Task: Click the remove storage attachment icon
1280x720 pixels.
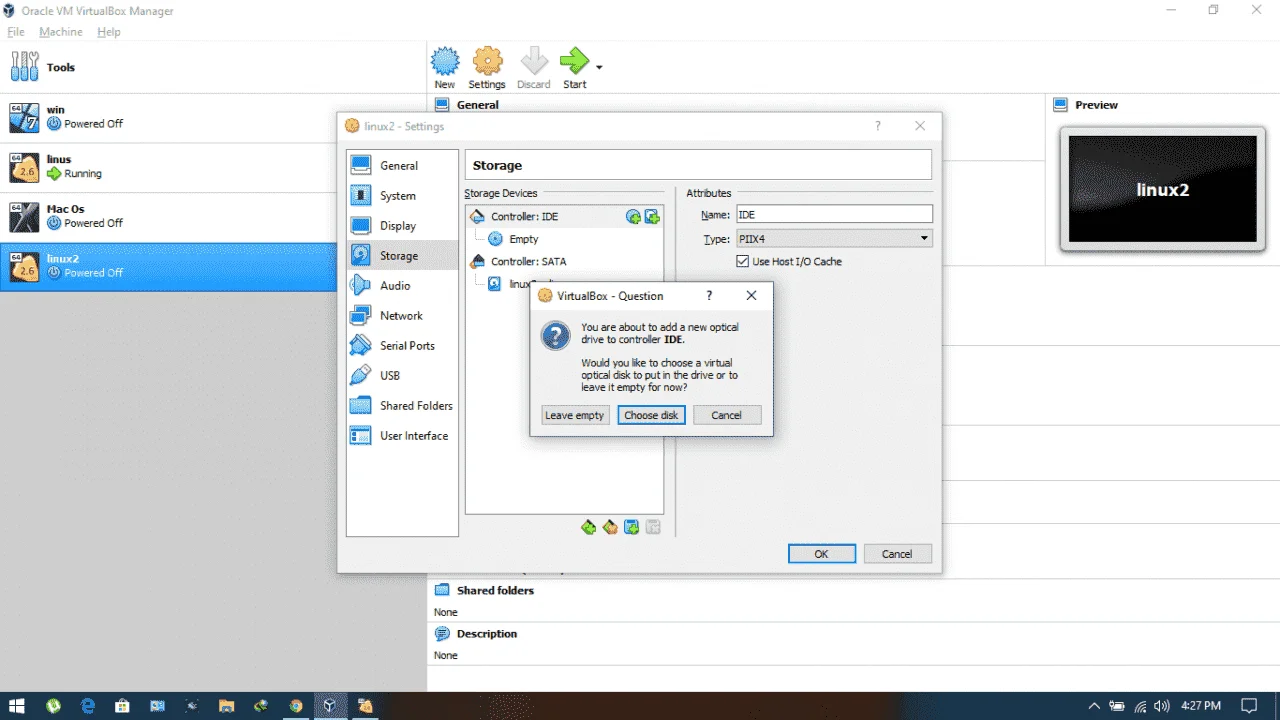Action: pos(654,527)
